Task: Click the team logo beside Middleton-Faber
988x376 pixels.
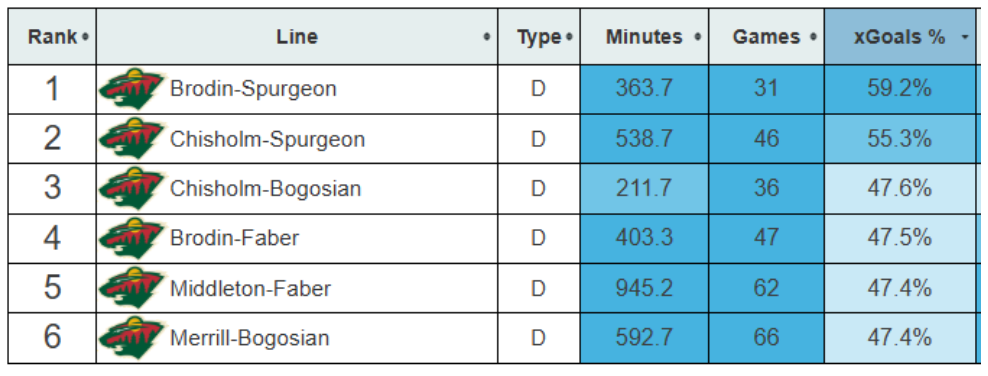Action: coord(132,288)
